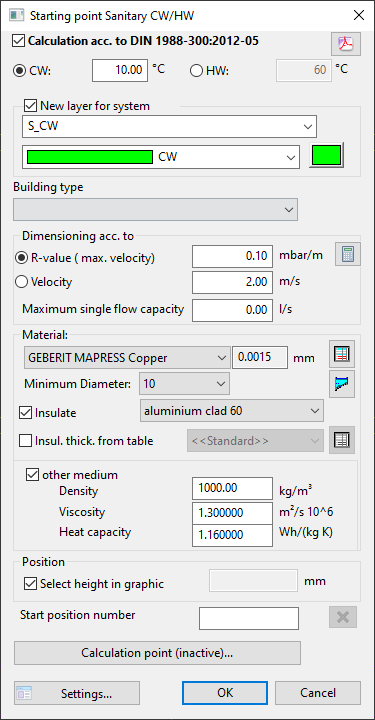
Task: Select the HW radio button
Action: point(196,71)
